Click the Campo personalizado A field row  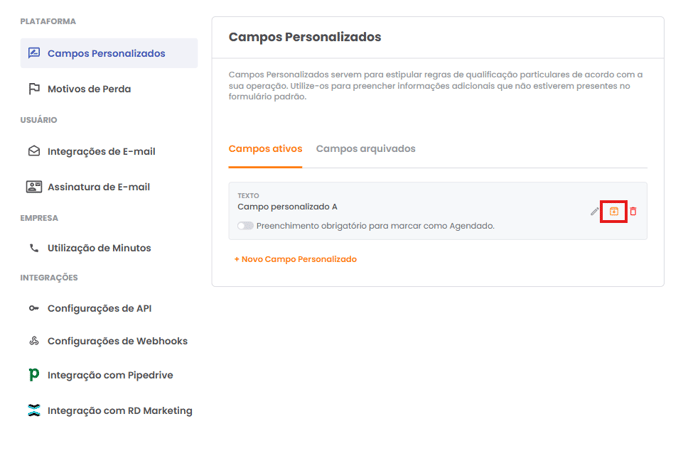(437, 211)
